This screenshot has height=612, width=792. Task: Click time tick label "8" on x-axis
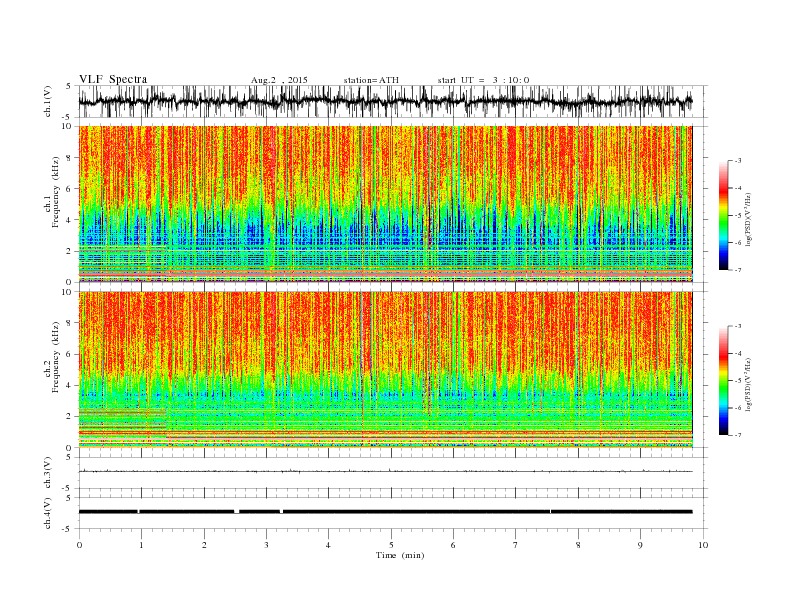click(578, 545)
